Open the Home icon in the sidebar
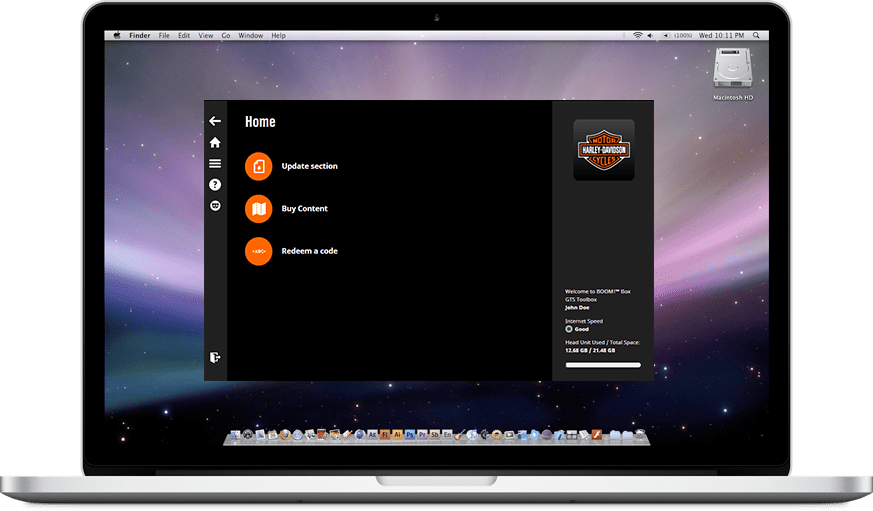The image size is (873, 511). pos(215,143)
